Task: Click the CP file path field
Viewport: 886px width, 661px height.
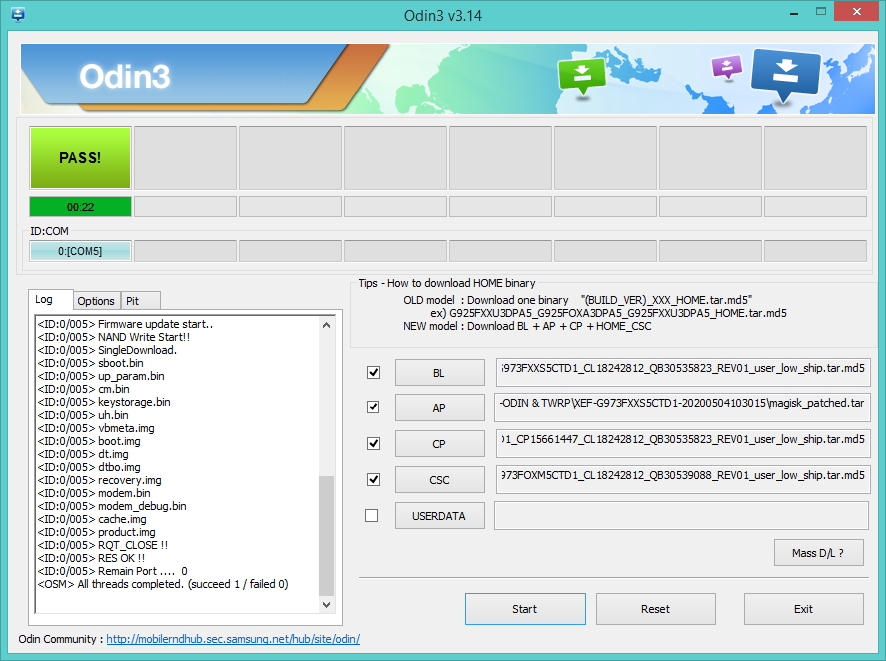Action: pyautogui.click(x=682, y=443)
